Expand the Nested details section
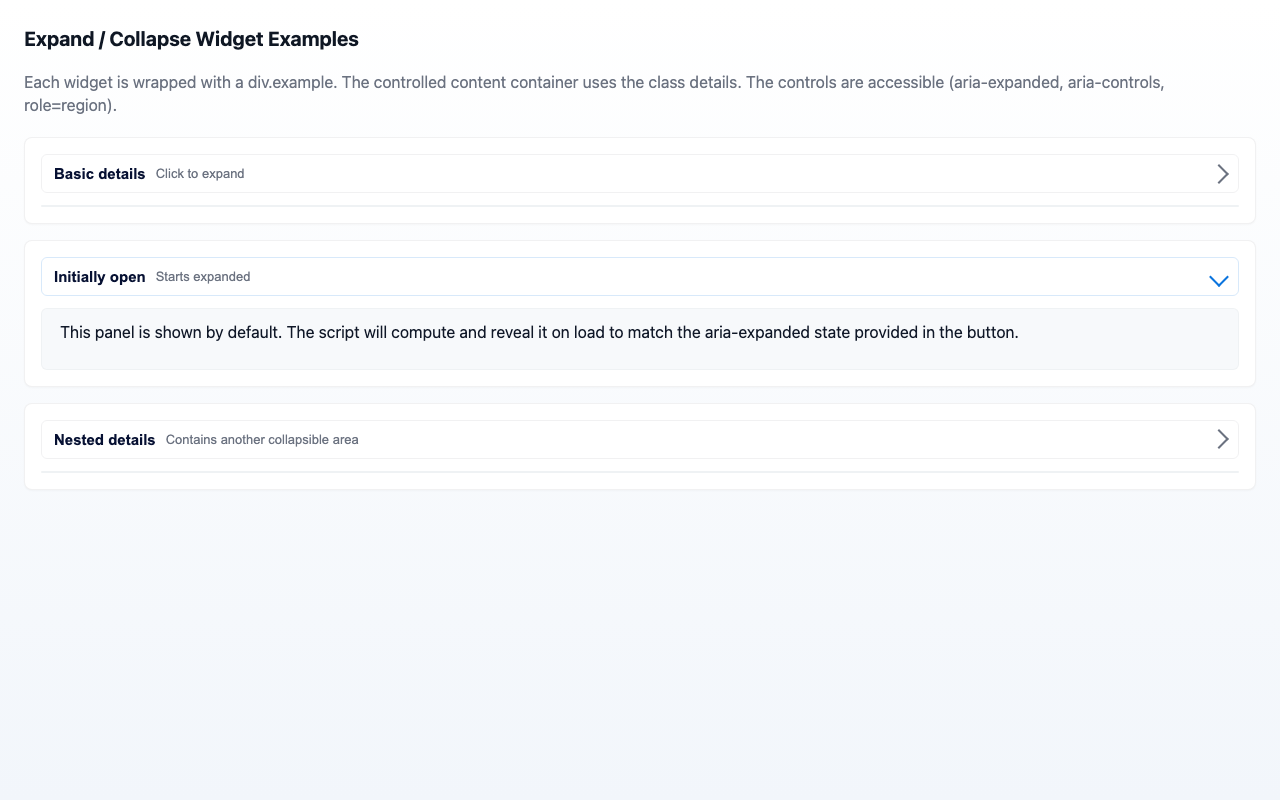The image size is (1280, 800). 640,438
